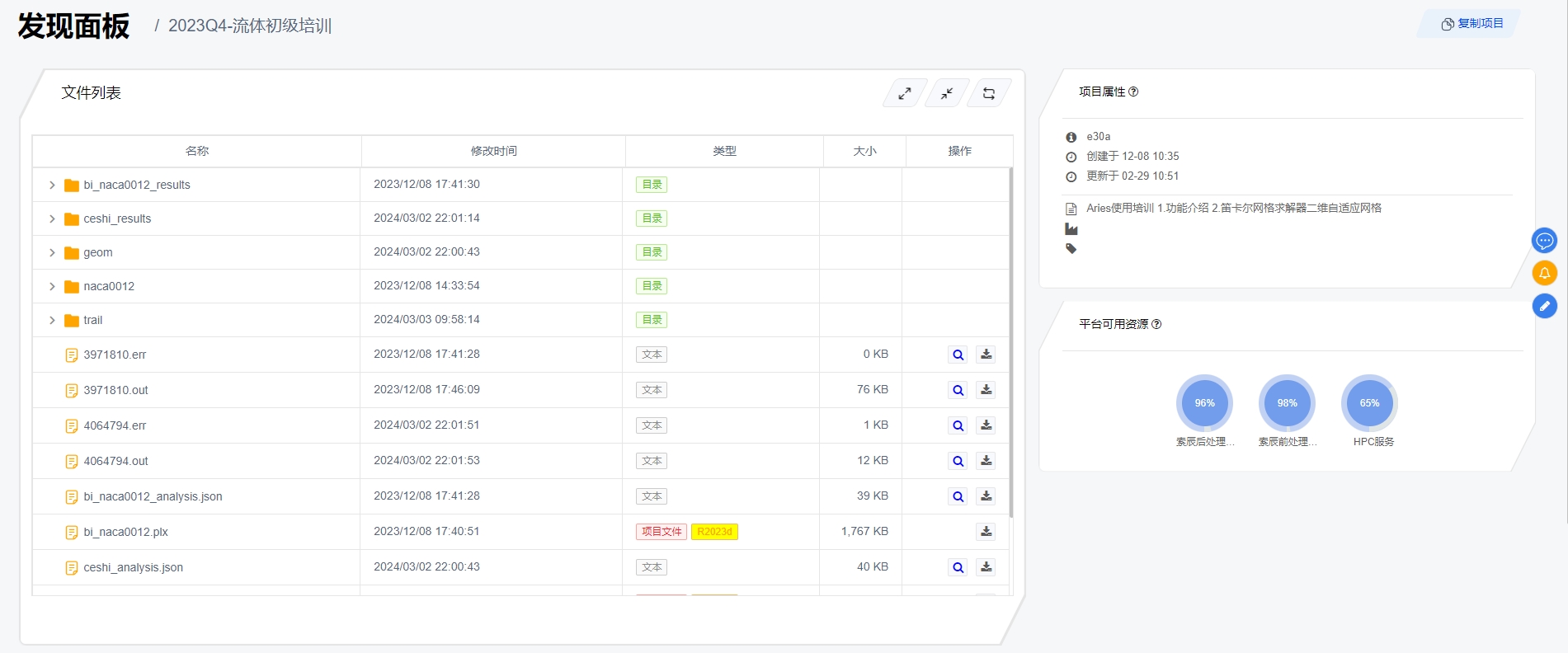The height and width of the screenshot is (653, 1568).
Task: Click the date 2024/03/03 09:58:14
Action: [x=426, y=319]
